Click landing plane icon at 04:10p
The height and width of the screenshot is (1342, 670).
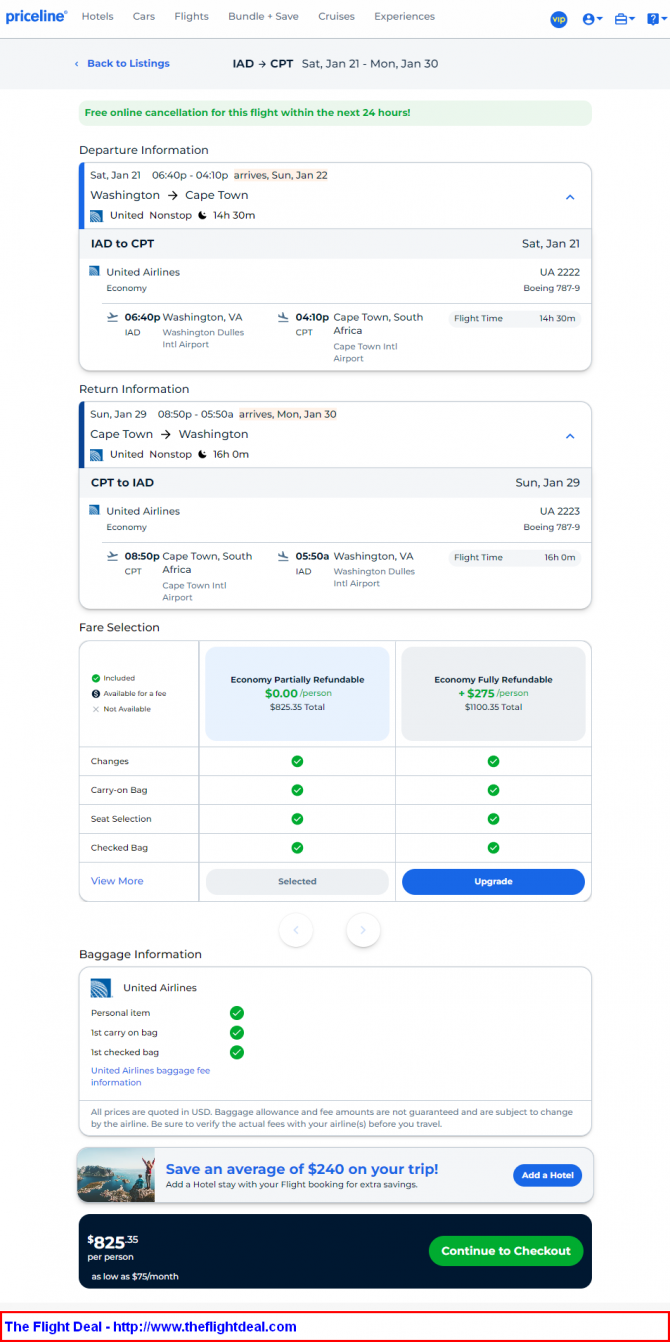[283, 317]
